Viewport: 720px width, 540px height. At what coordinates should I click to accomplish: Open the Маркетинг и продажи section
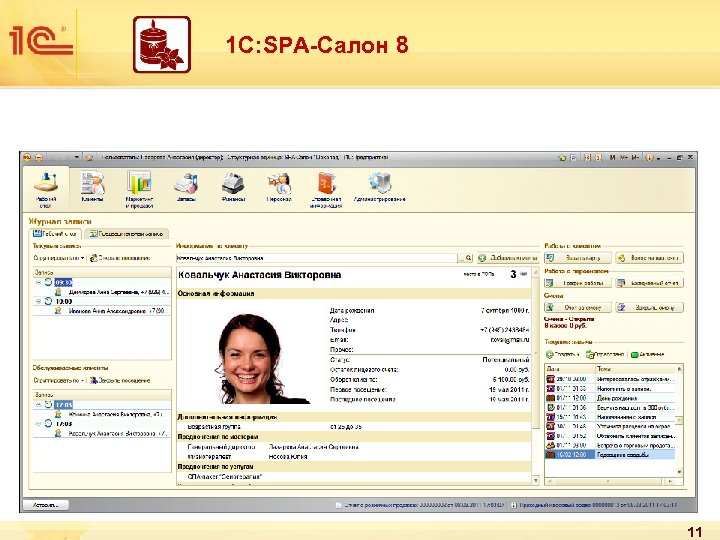139,189
